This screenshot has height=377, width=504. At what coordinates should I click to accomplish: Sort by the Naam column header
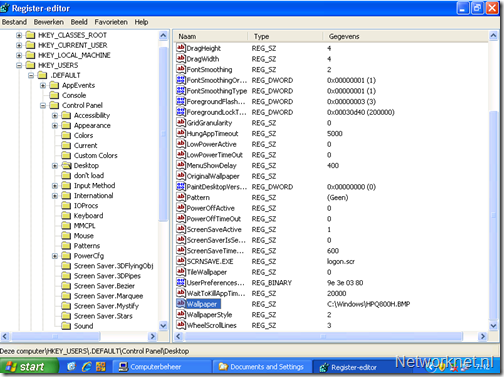tap(211, 36)
